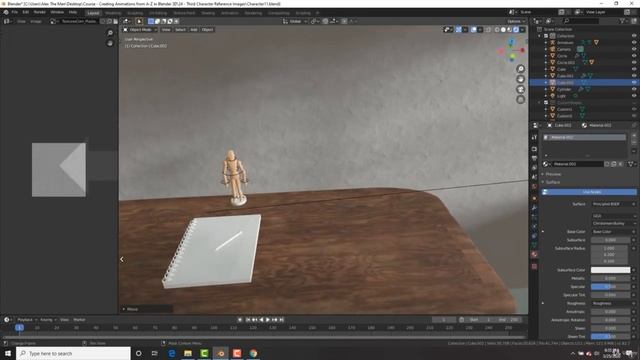
Task: Open the Texture properties tab icon
Action: tap(534, 266)
